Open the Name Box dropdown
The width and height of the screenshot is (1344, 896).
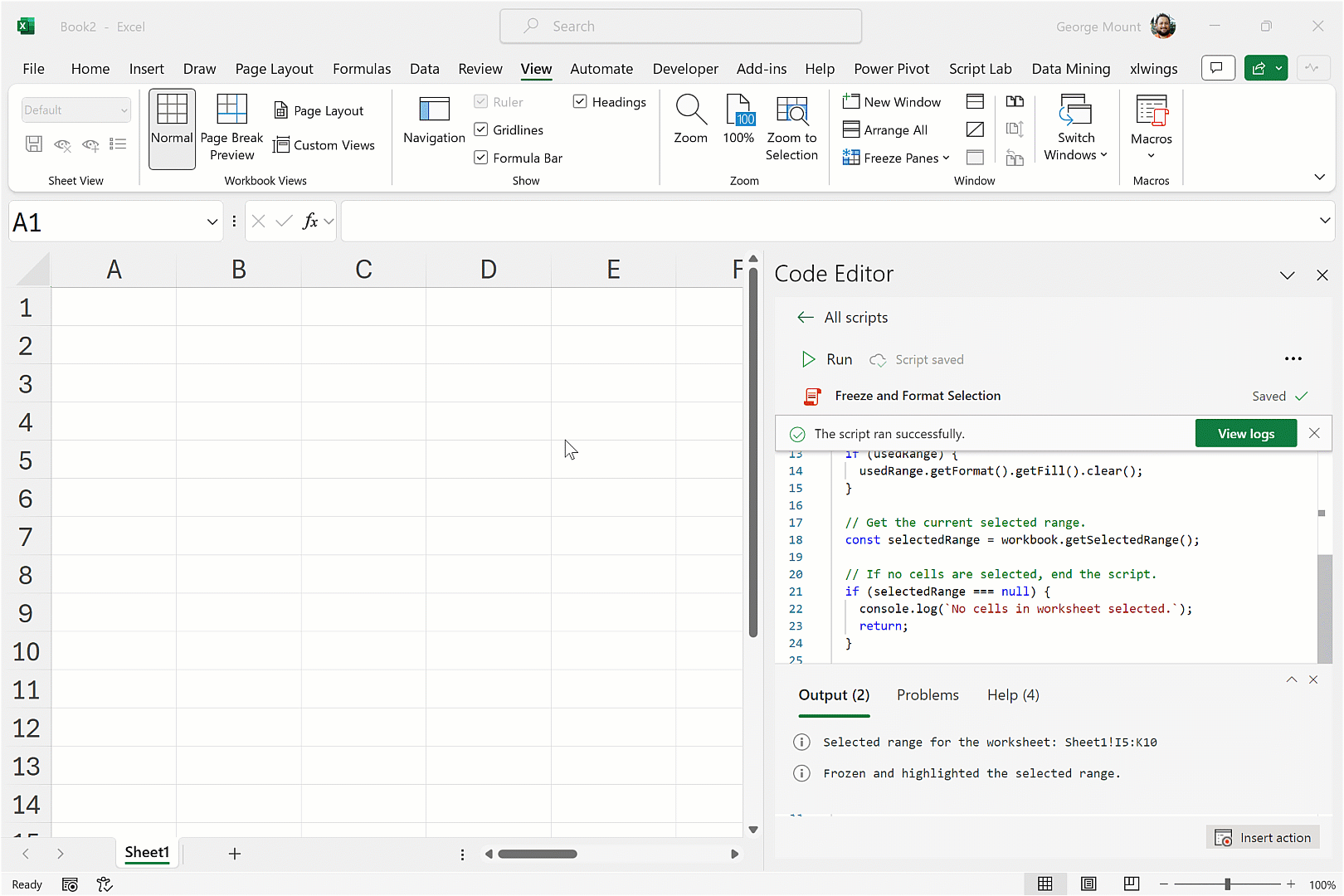click(212, 222)
